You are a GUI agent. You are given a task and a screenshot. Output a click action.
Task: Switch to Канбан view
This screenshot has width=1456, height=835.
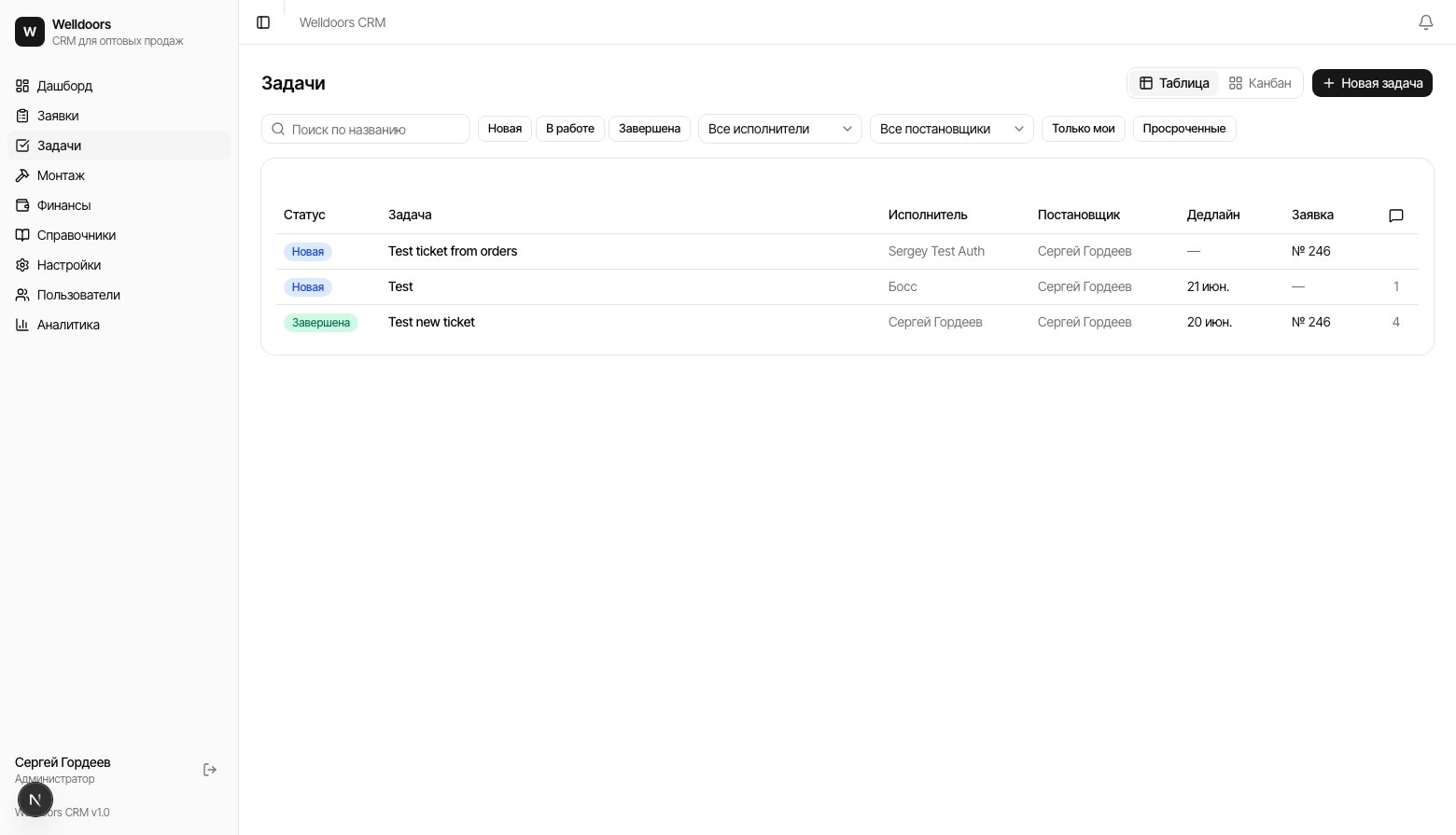coord(1260,83)
